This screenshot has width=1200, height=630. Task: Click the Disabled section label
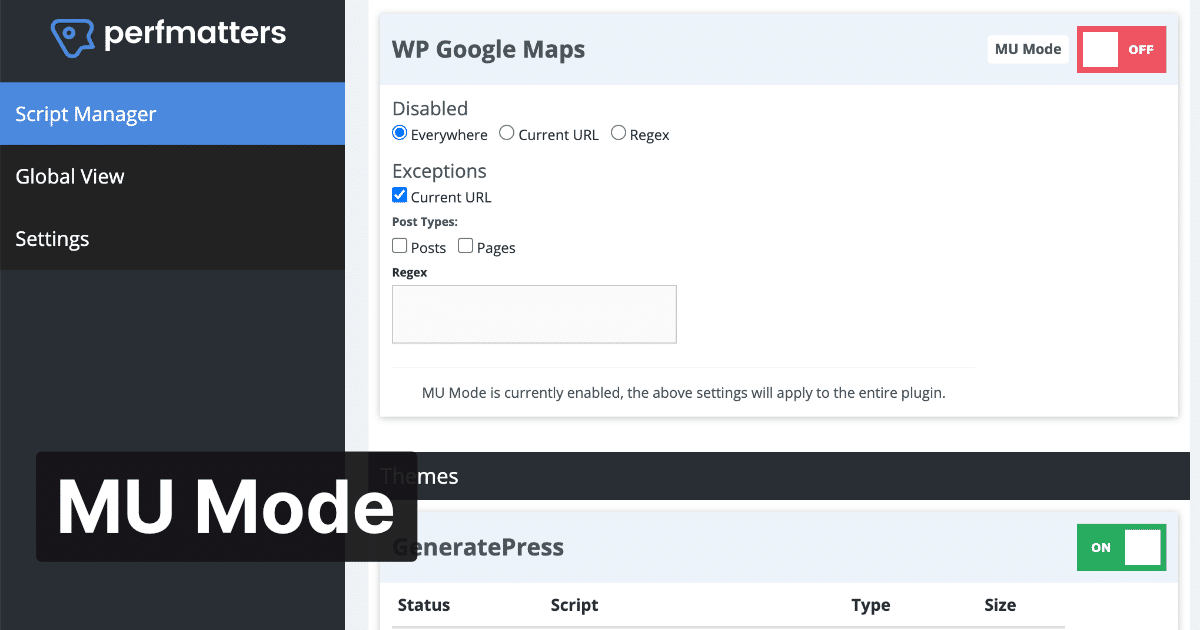point(430,108)
